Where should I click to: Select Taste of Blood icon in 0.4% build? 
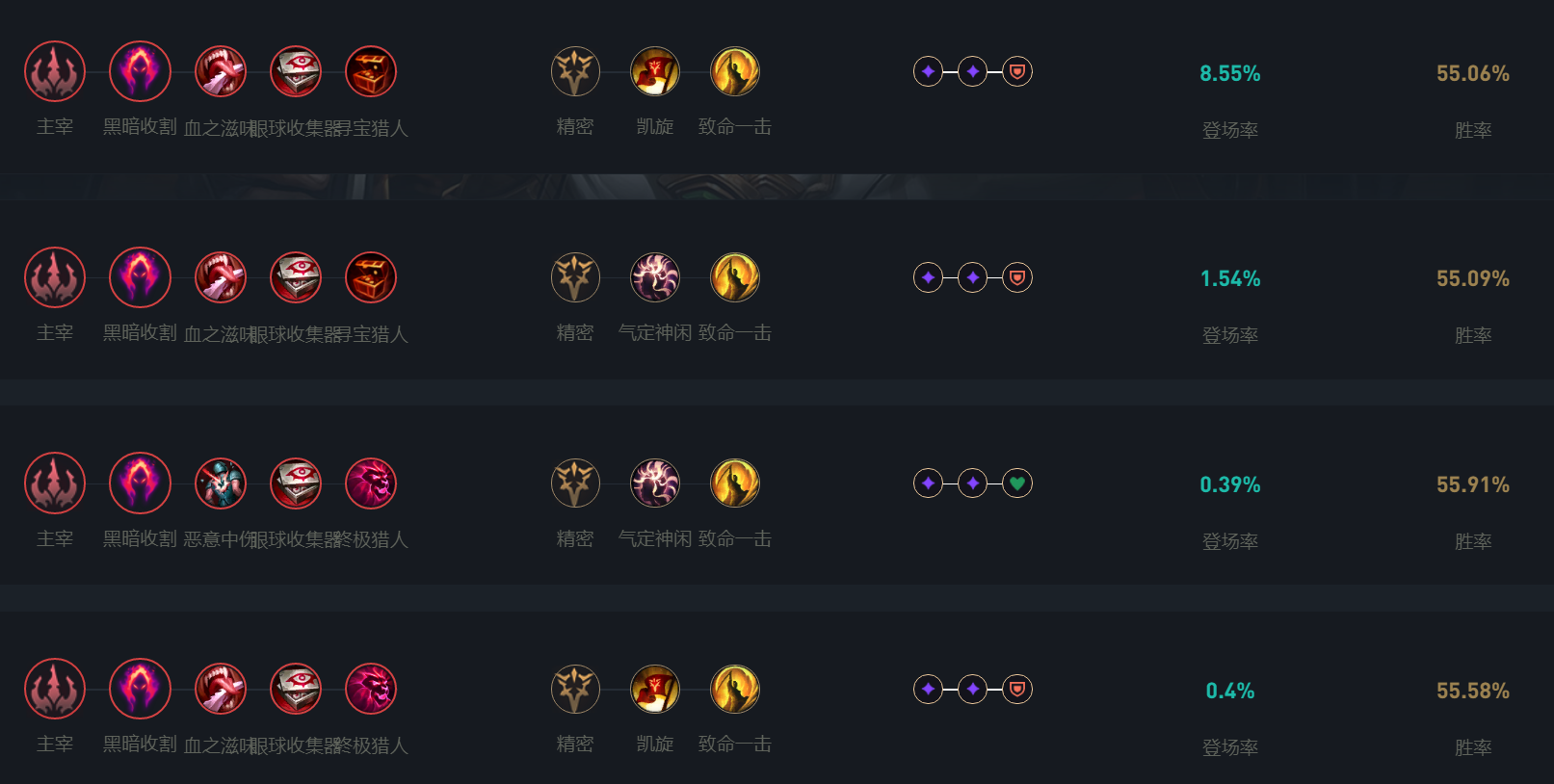click(221, 690)
